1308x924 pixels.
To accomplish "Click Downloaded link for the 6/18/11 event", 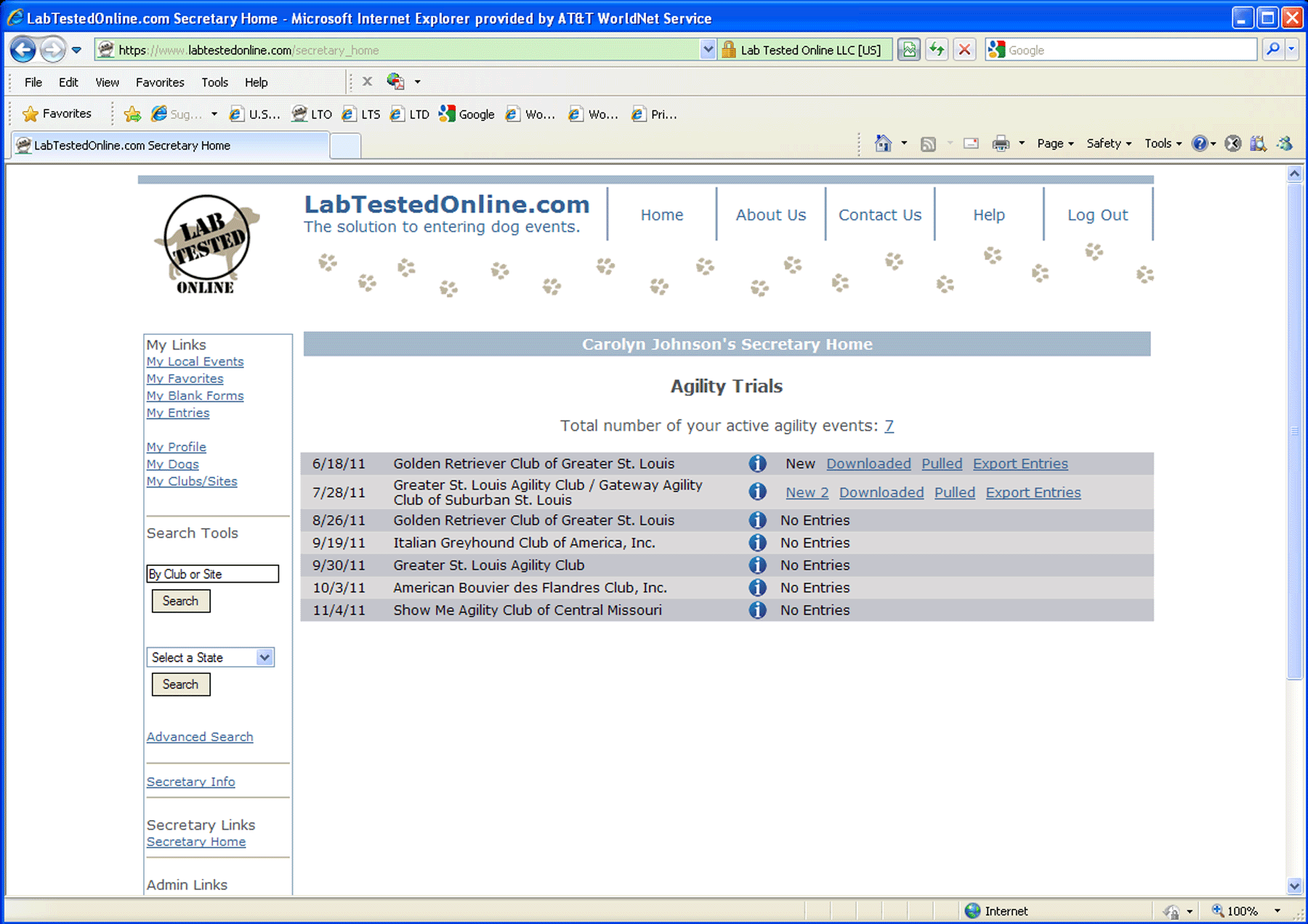I will [x=868, y=463].
